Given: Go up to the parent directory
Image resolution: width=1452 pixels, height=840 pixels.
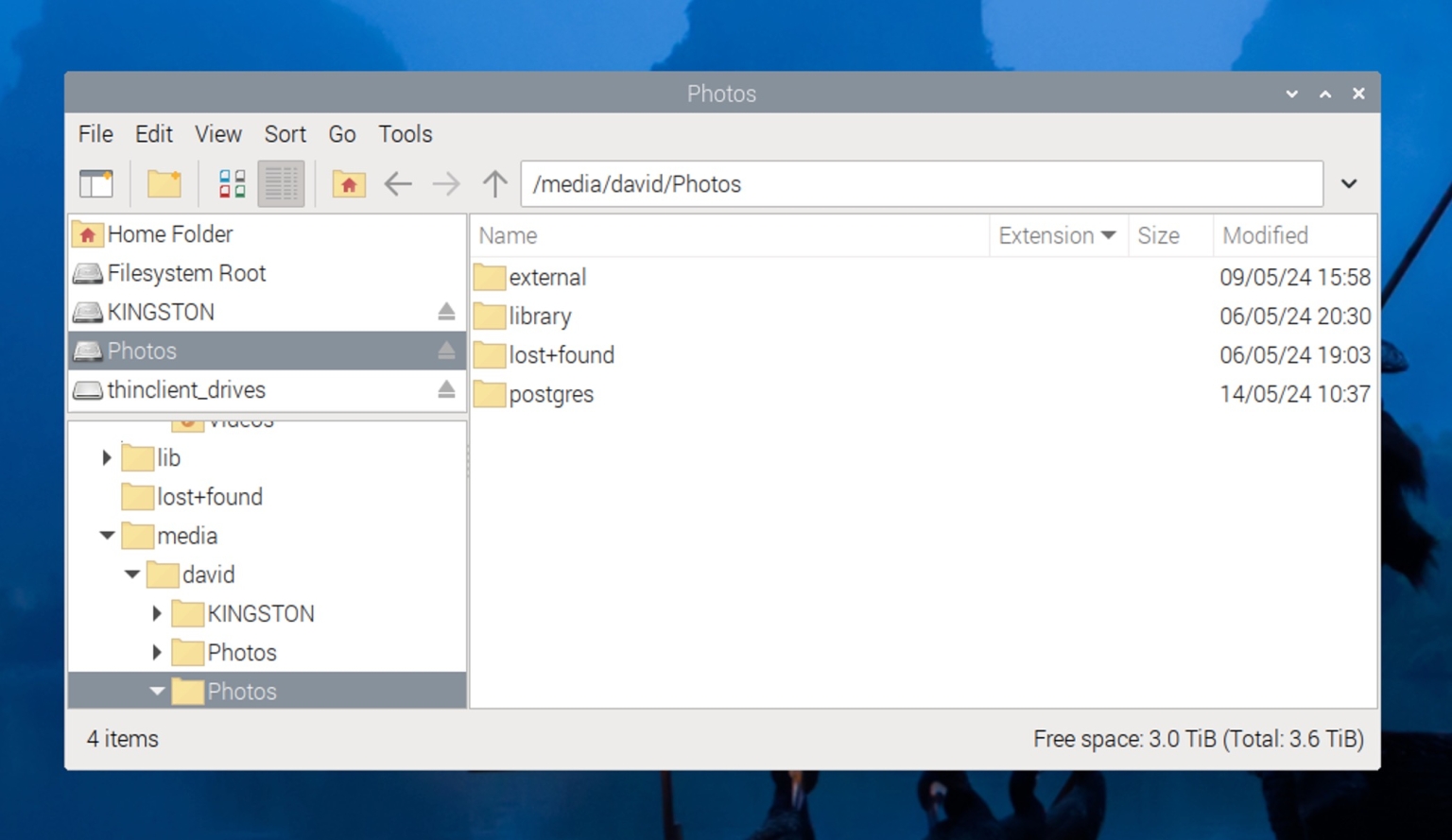Looking at the screenshot, I should coord(493,183).
